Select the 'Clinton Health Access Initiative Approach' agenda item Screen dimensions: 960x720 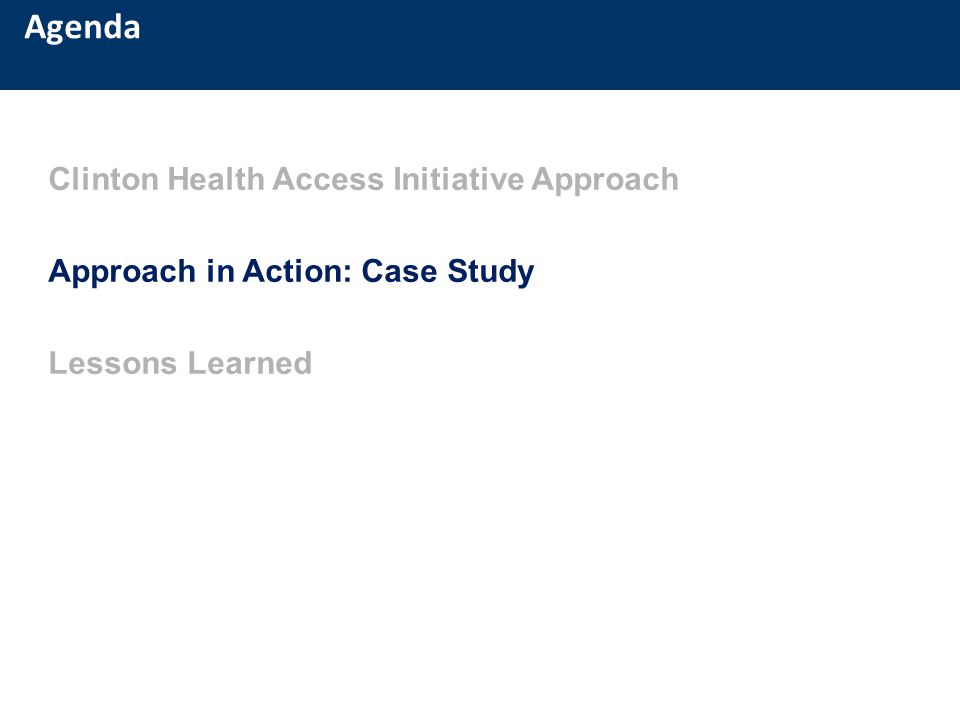coord(364,180)
